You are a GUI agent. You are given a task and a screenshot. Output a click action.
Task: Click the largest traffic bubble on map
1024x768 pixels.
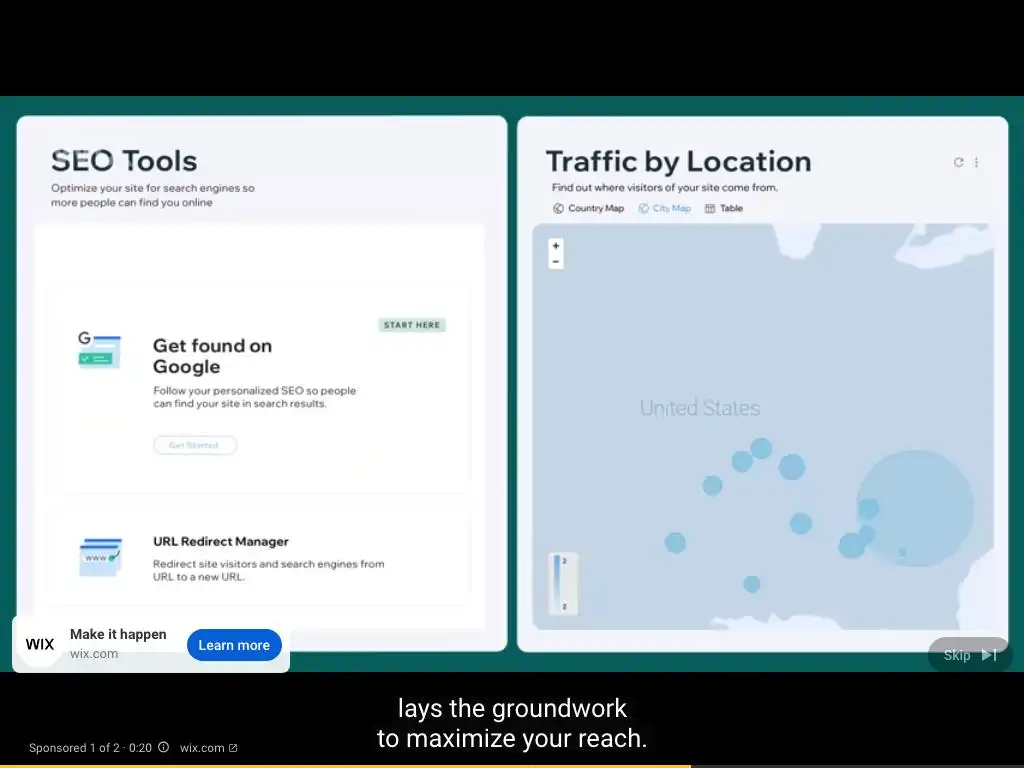tap(915, 508)
